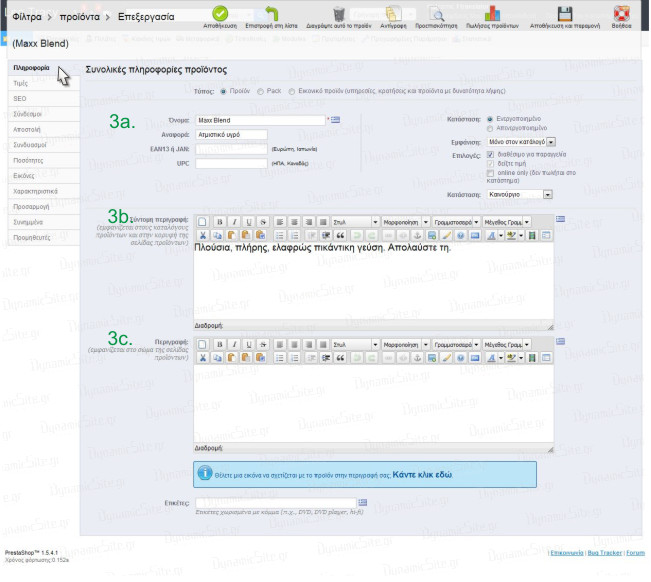Select the Ενεργοποιημένο status radio
The image size is (651, 582).
click(x=490, y=119)
